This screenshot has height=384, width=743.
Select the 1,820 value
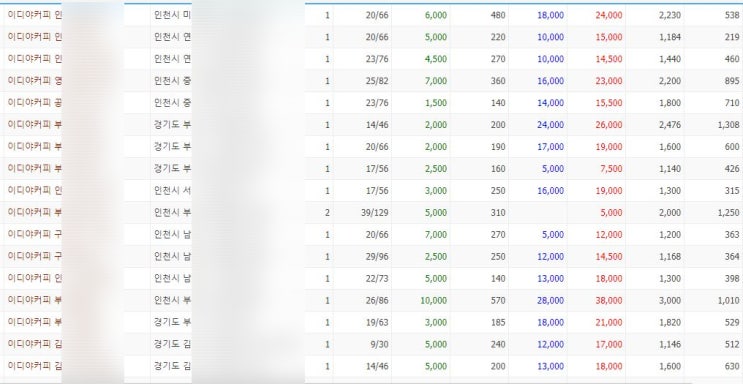(670, 322)
